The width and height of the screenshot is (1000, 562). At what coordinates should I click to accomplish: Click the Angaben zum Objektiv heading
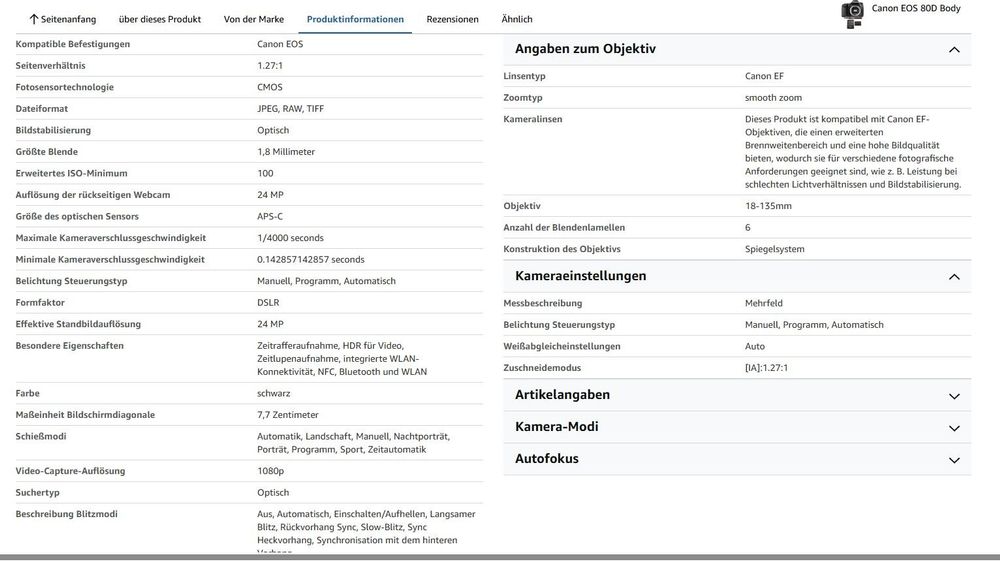point(585,48)
